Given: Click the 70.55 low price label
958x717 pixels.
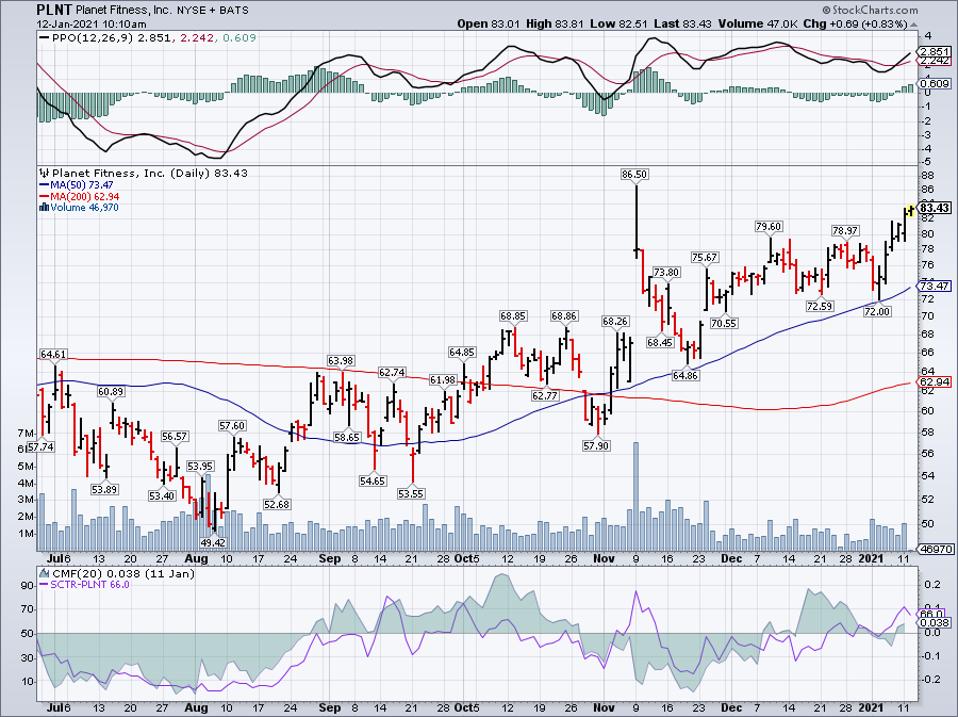Looking at the screenshot, I should [x=724, y=324].
